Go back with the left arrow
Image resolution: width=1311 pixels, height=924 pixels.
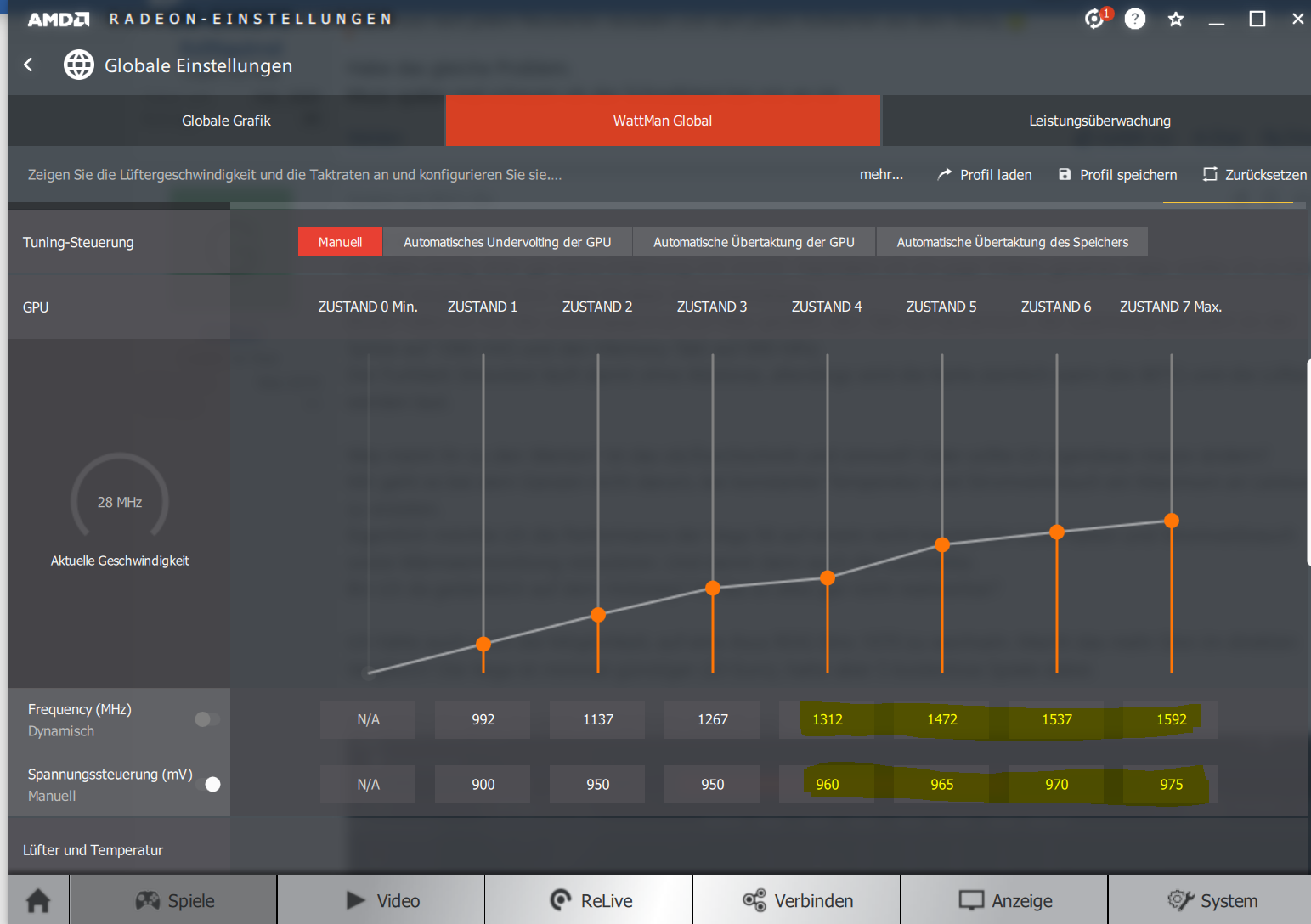pos(28,65)
